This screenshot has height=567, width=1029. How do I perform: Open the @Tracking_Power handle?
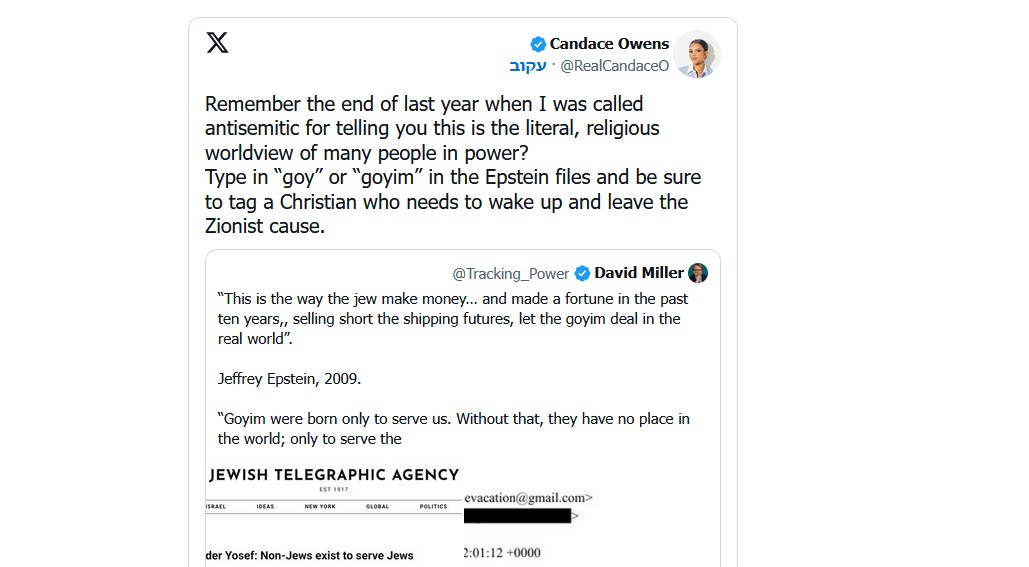coord(510,274)
